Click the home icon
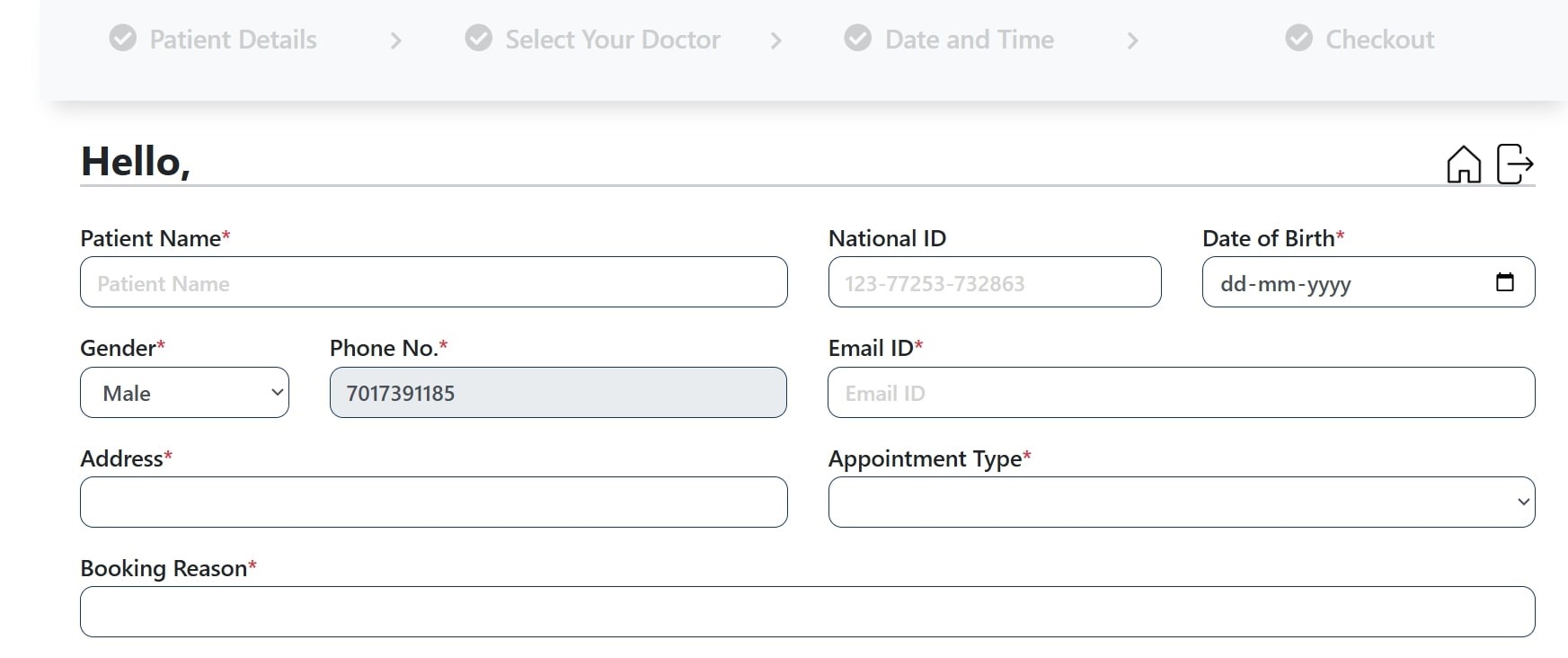Viewport: 1568px width, 658px height. click(x=1463, y=164)
